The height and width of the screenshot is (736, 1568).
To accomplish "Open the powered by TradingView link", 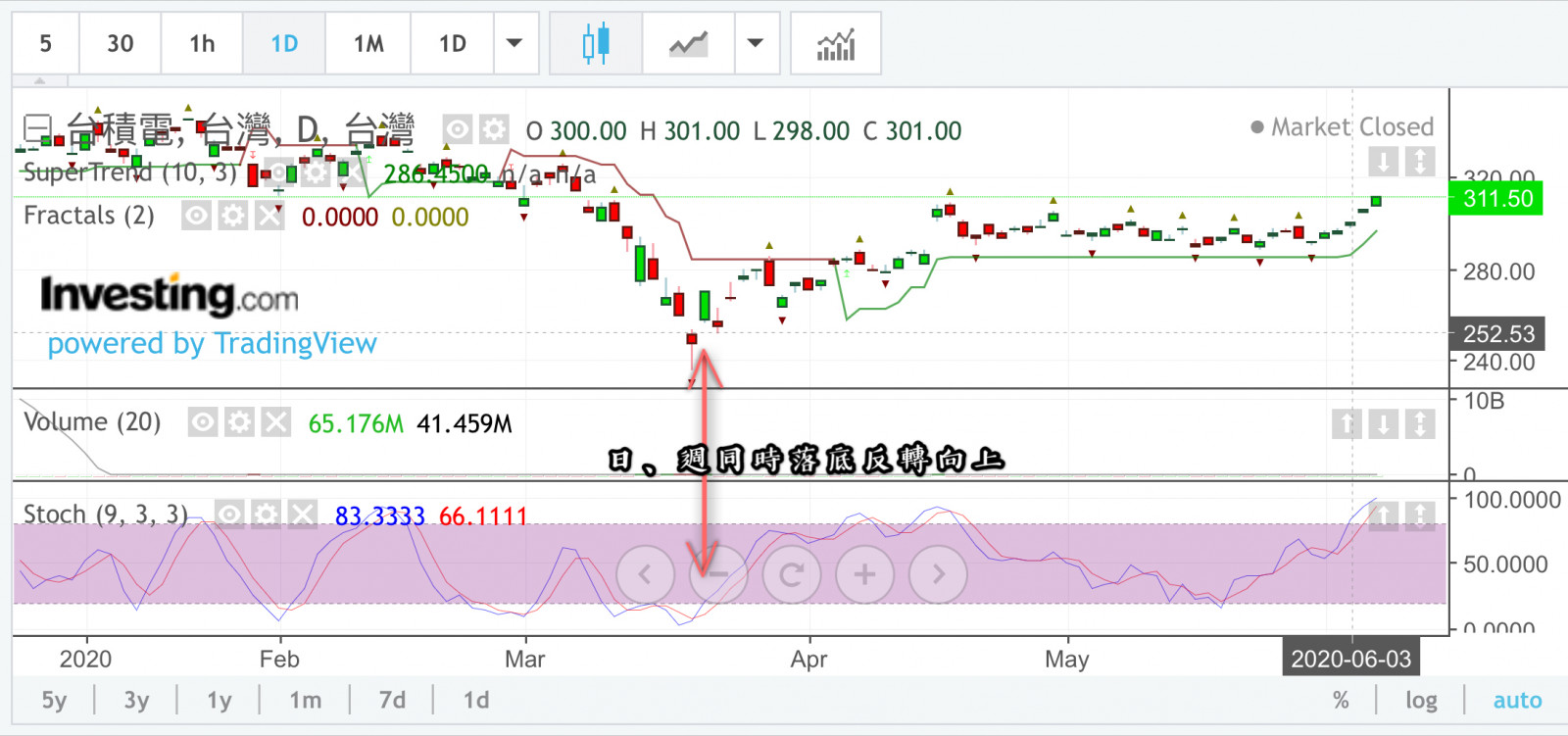I will [212, 344].
